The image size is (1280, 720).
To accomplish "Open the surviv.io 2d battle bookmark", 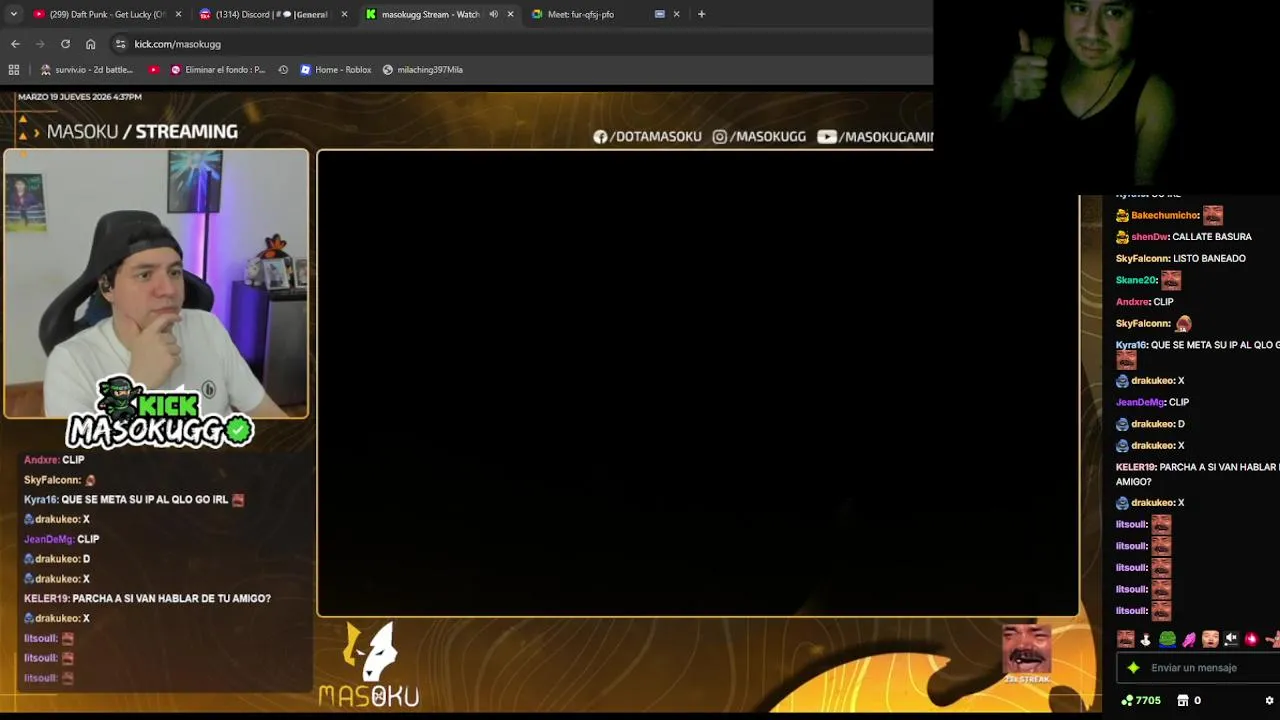I will coord(86,70).
